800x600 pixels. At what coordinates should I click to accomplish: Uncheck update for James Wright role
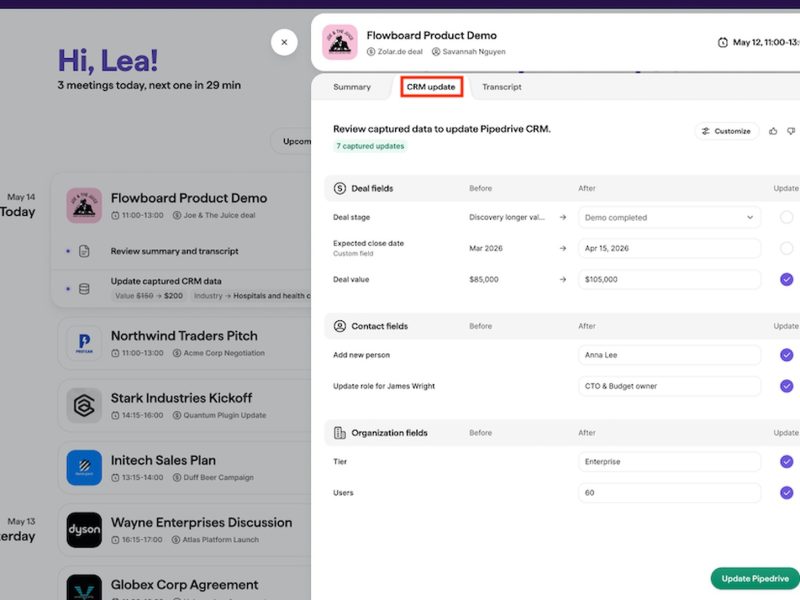coord(786,386)
